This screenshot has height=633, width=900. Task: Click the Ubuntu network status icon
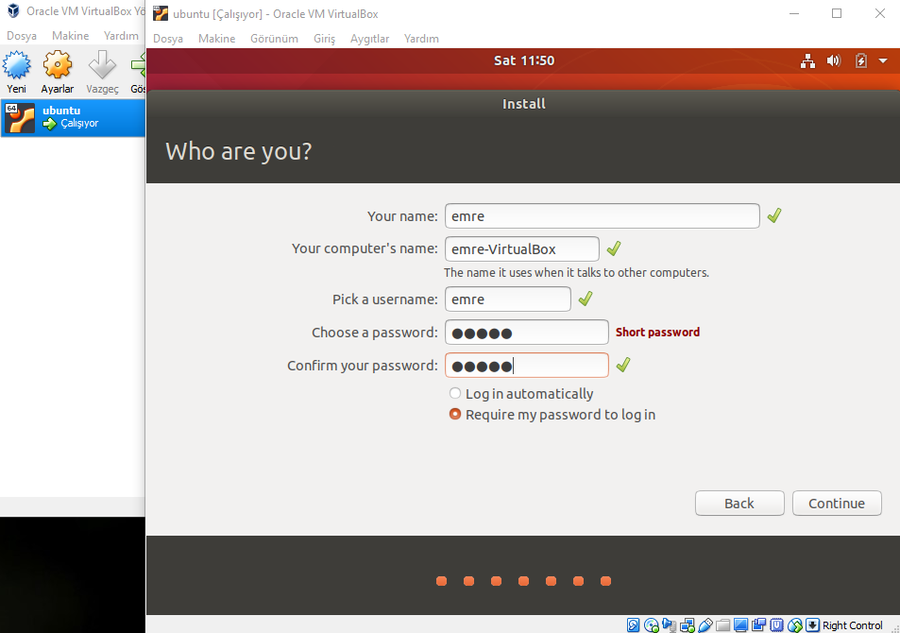coord(808,61)
